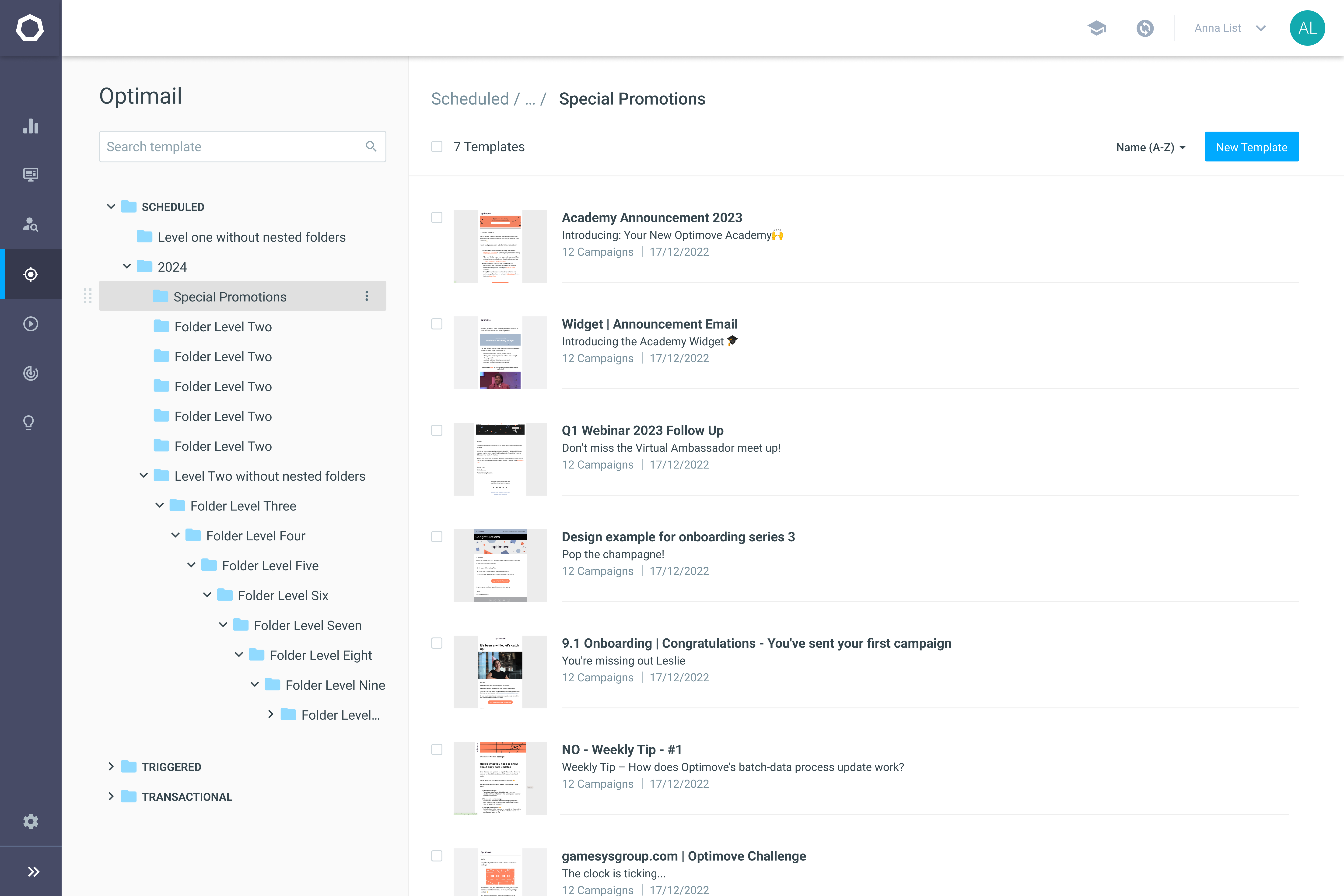Collapse the 2024 folder chevron

127,266
